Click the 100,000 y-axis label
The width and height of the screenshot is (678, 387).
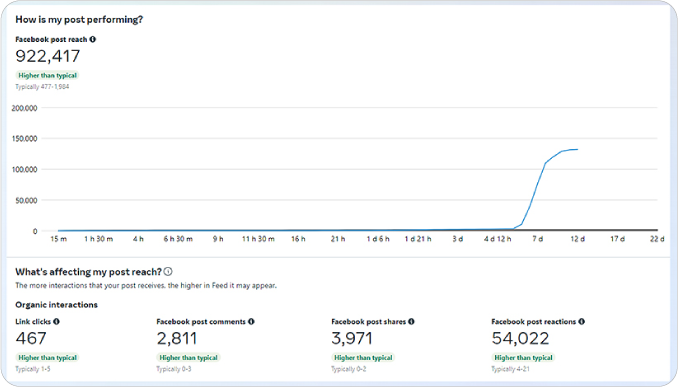pos(25,170)
